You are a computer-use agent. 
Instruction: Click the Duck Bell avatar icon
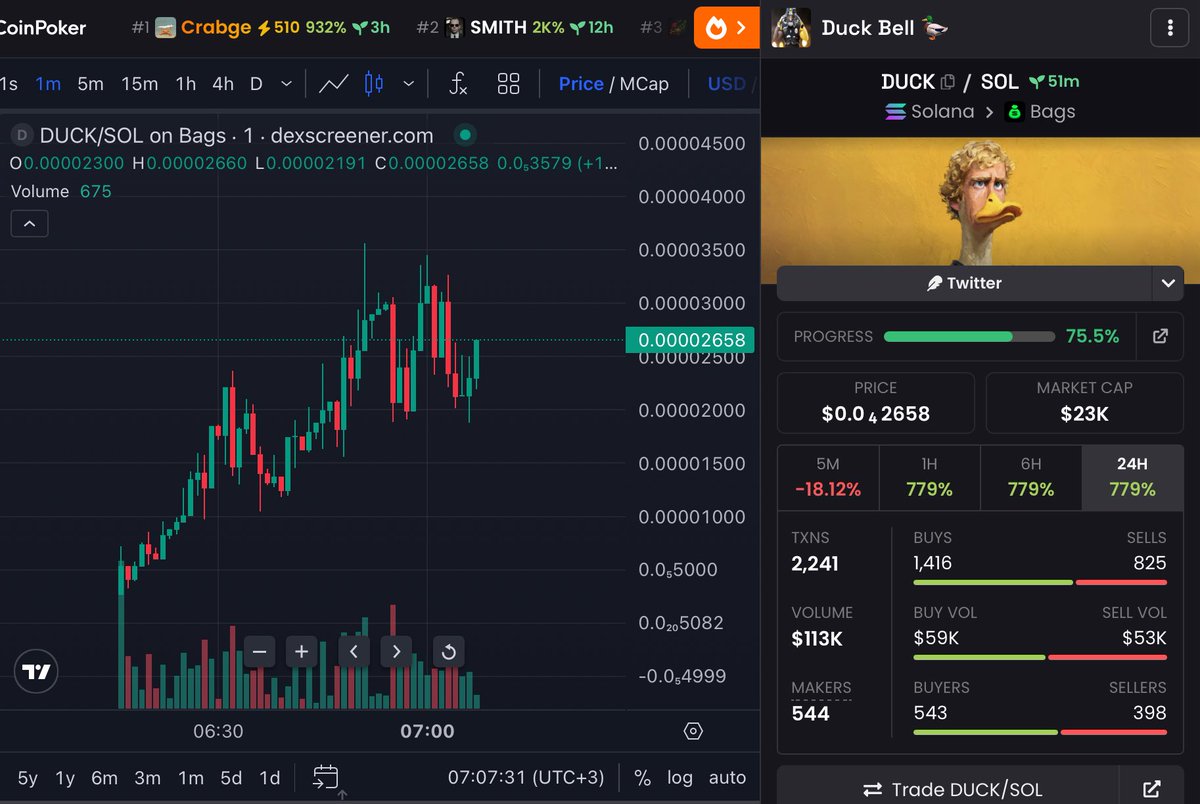791,27
